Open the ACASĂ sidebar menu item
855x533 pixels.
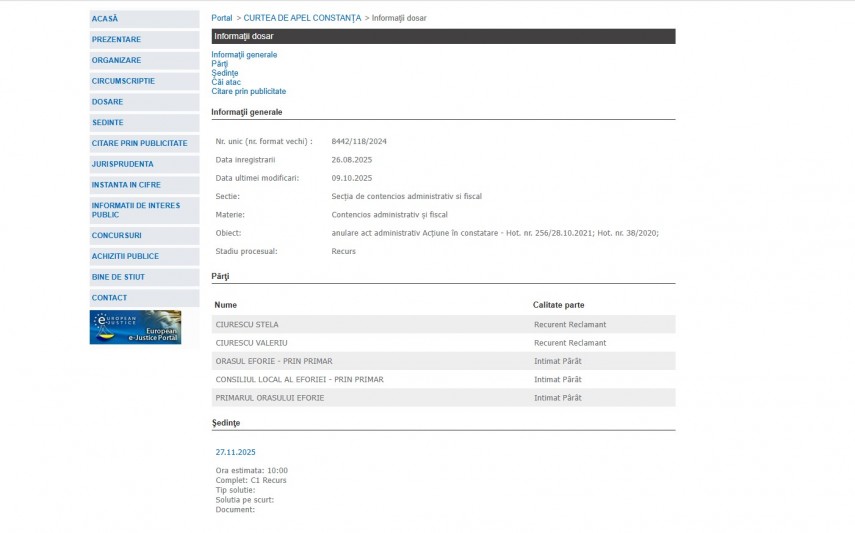click(x=105, y=19)
